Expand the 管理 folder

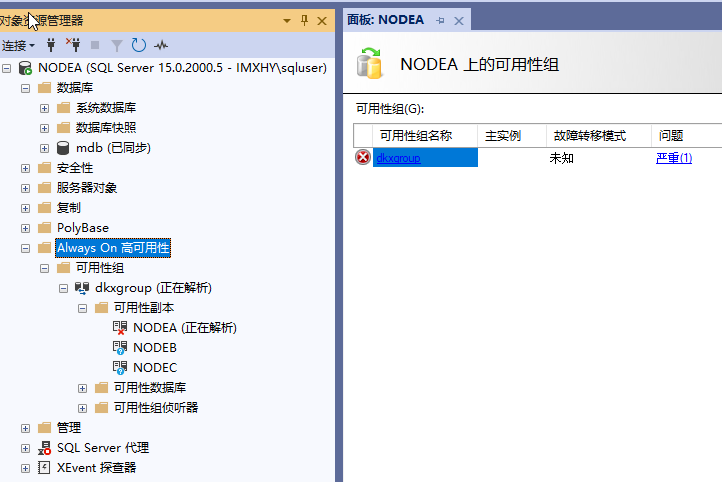(25, 429)
